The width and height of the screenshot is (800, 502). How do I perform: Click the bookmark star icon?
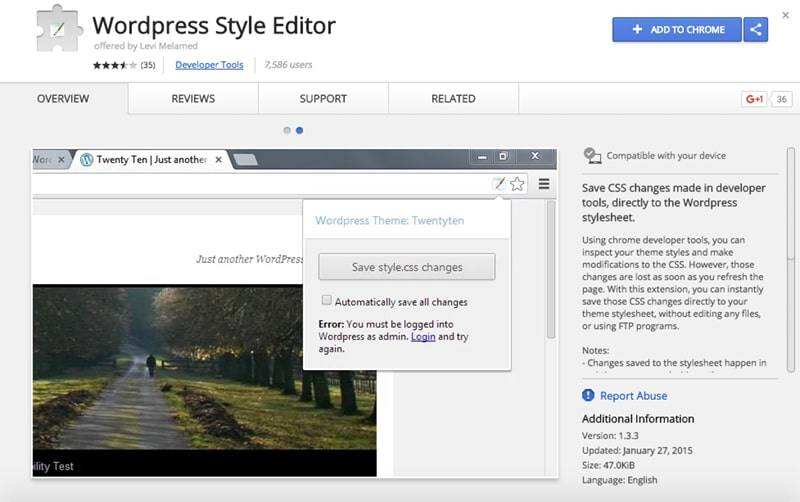[517, 184]
